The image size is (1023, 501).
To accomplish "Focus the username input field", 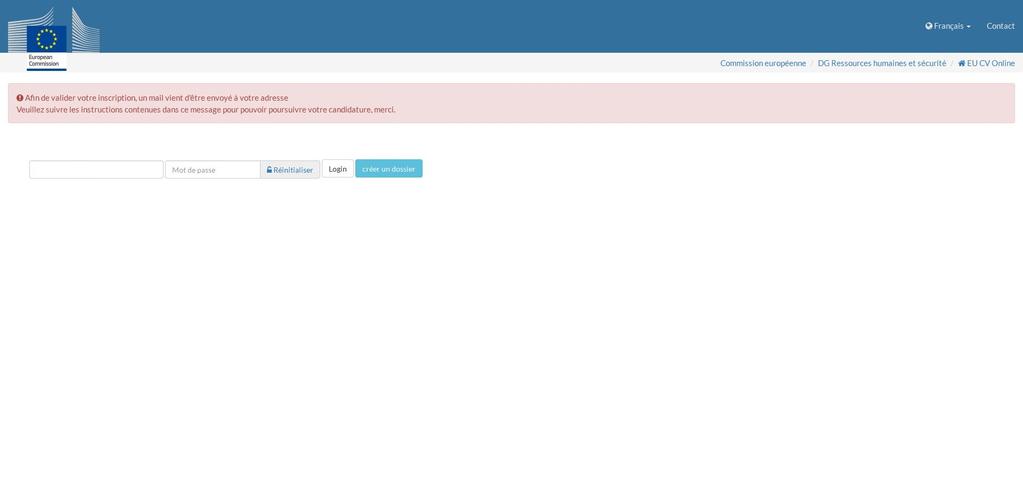I will [x=96, y=170].
